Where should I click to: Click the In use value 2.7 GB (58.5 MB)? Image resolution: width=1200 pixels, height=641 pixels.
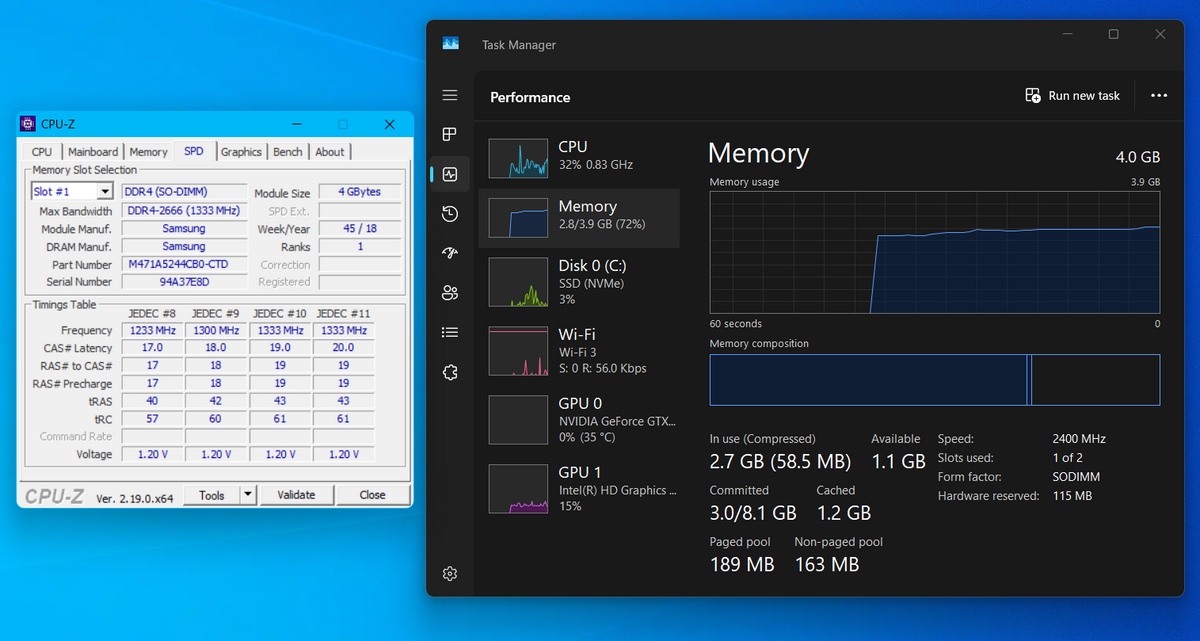coord(780,462)
